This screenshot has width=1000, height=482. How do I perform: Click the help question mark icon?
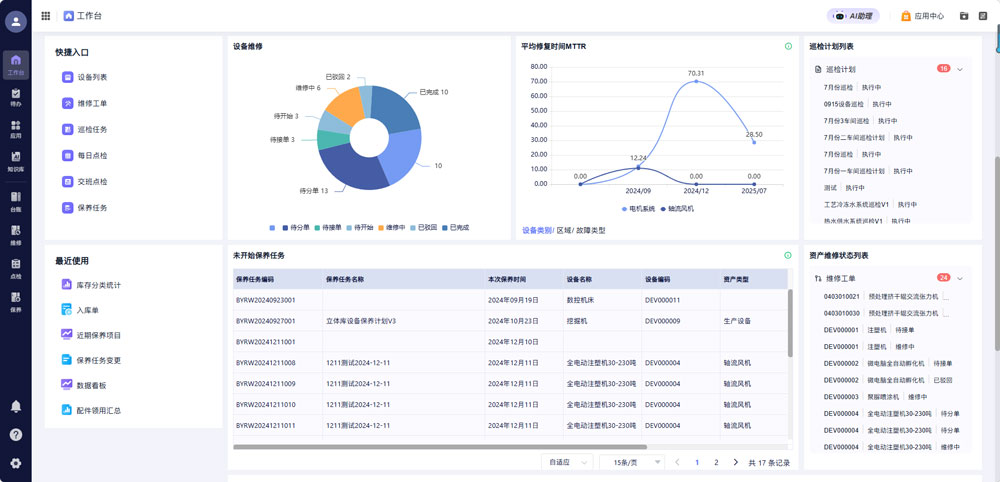15,435
